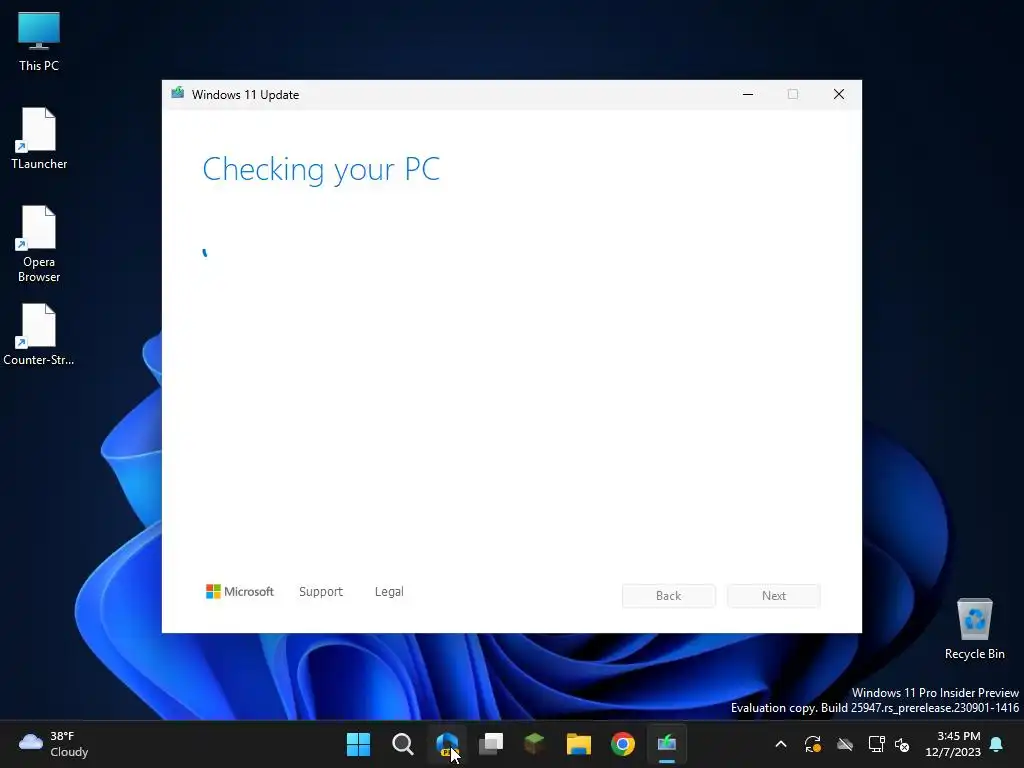This screenshot has width=1024, height=768.
Task: Select Windows 11 Update taskbar icon
Action: pos(666,744)
